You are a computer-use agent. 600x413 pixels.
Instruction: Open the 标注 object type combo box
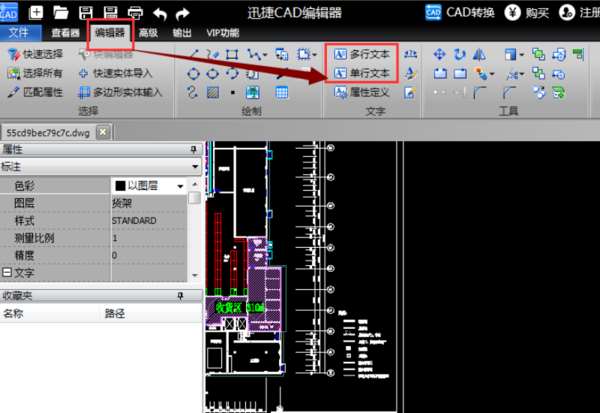pyautogui.click(x=101, y=167)
